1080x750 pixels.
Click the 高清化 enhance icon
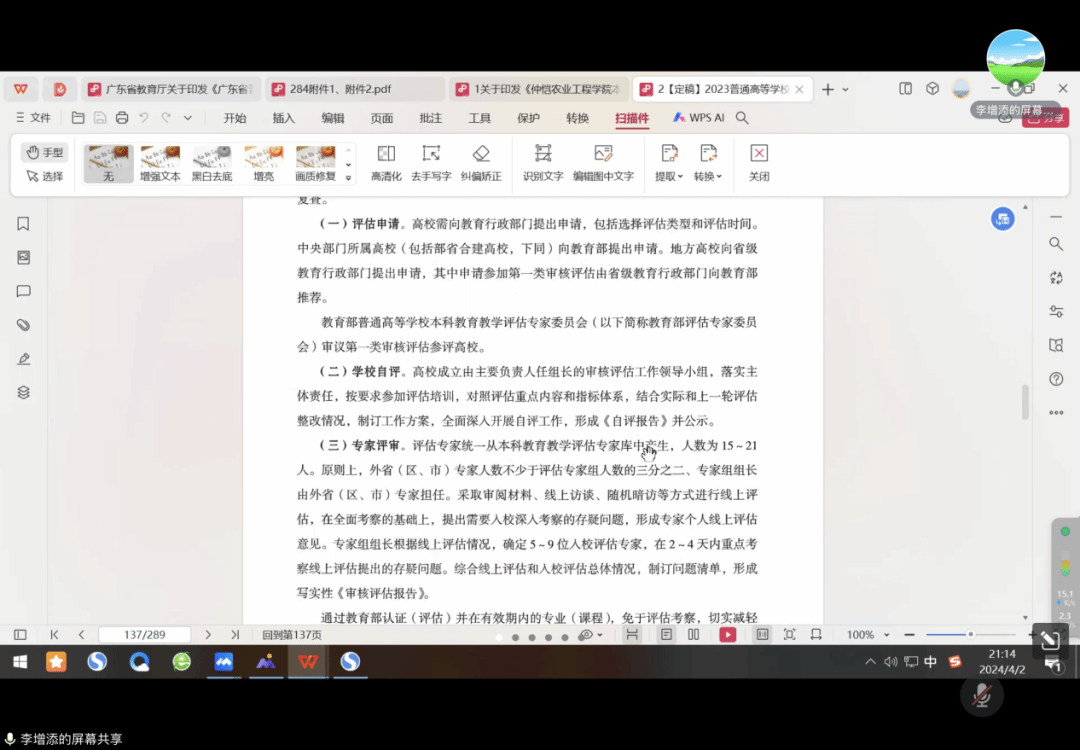(386, 162)
